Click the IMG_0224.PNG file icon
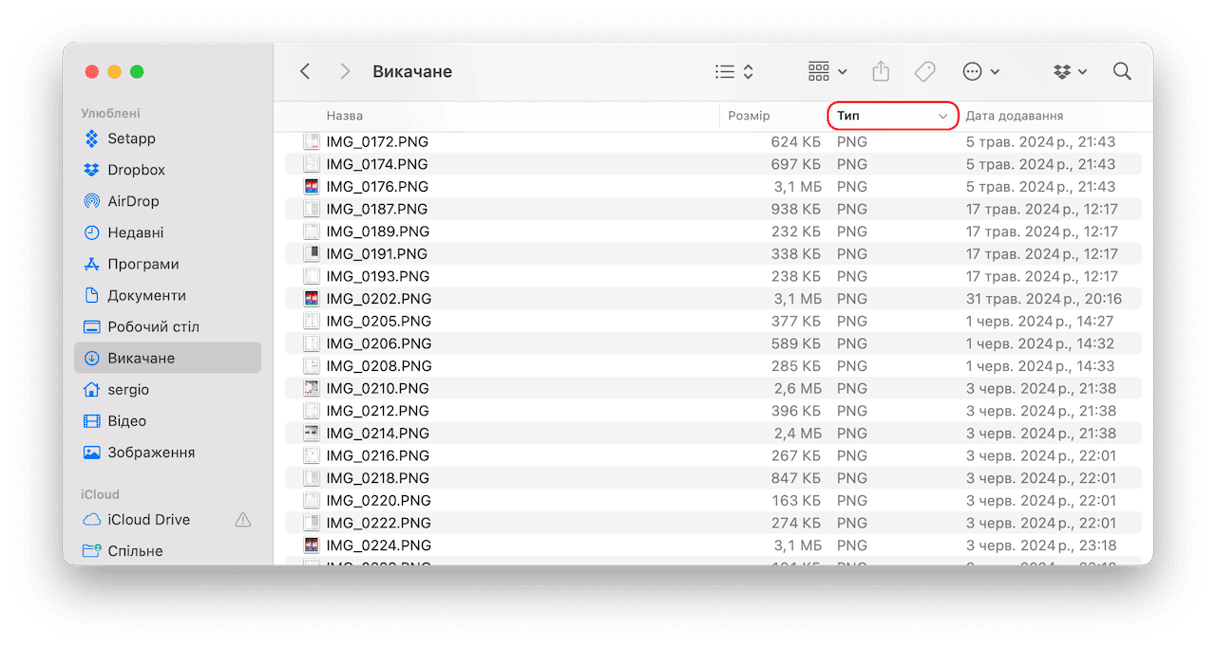Screen dimensions: 1216x648 click(x=312, y=545)
